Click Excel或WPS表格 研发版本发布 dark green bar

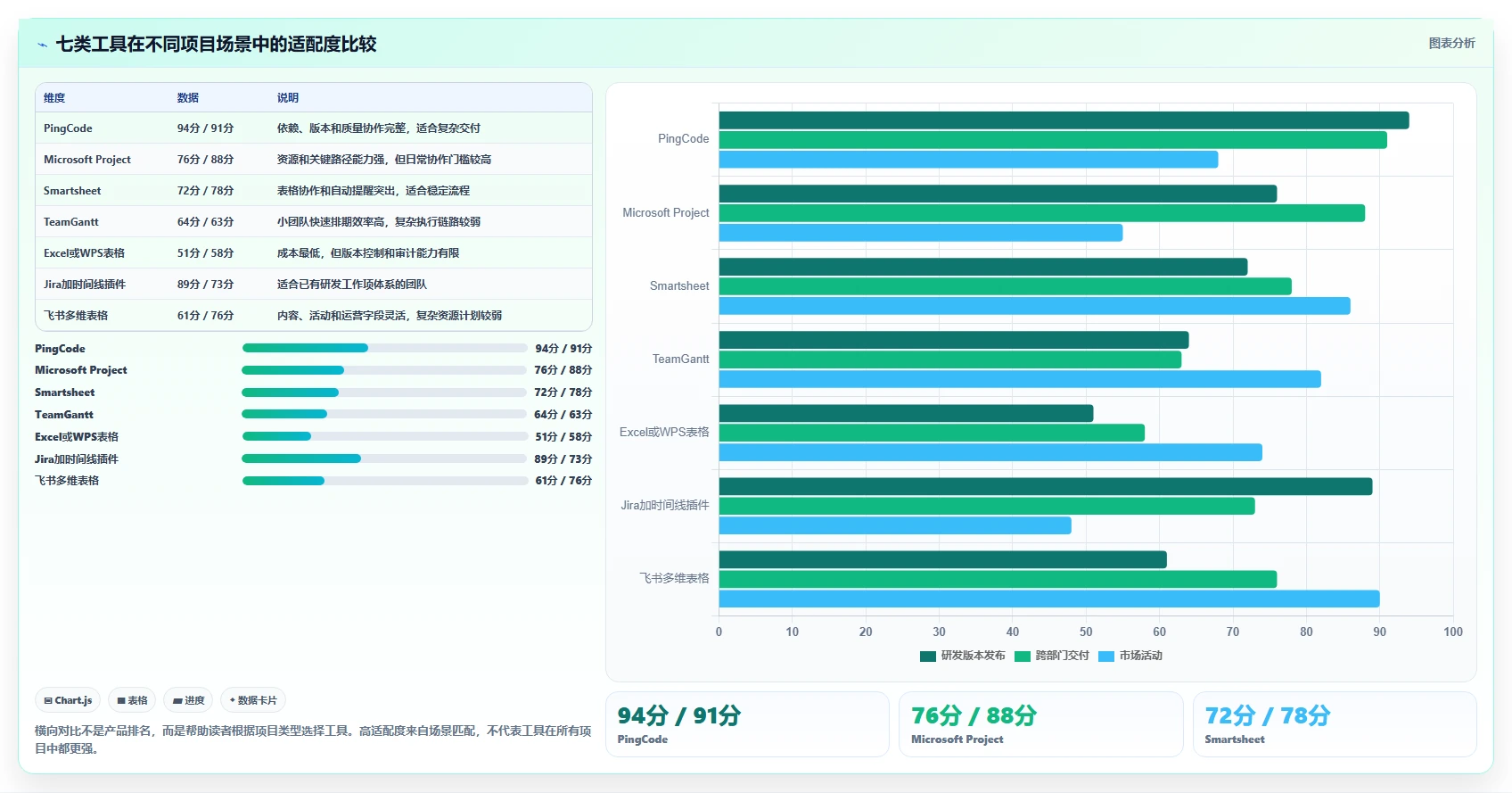906,413
